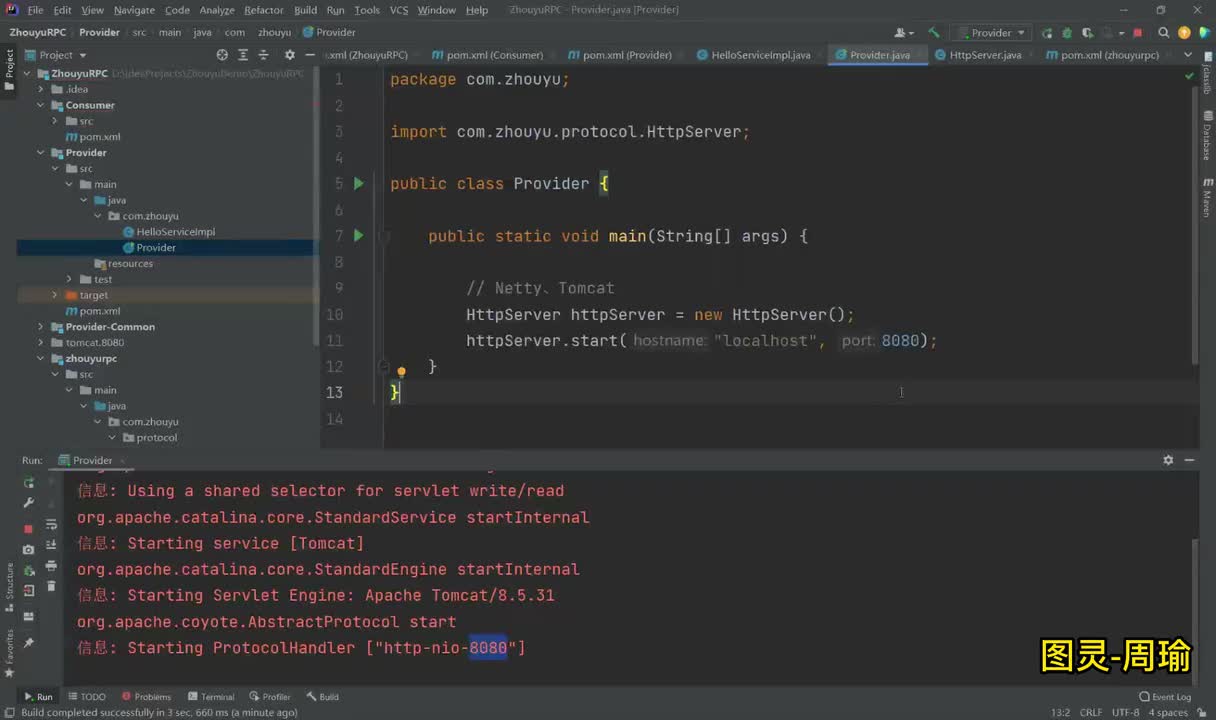The width and height of the screenshot is (1216, 720).
Task: Click the zhouyu breadcrumb in navigation bar
Action: click(x=274, y=32)
